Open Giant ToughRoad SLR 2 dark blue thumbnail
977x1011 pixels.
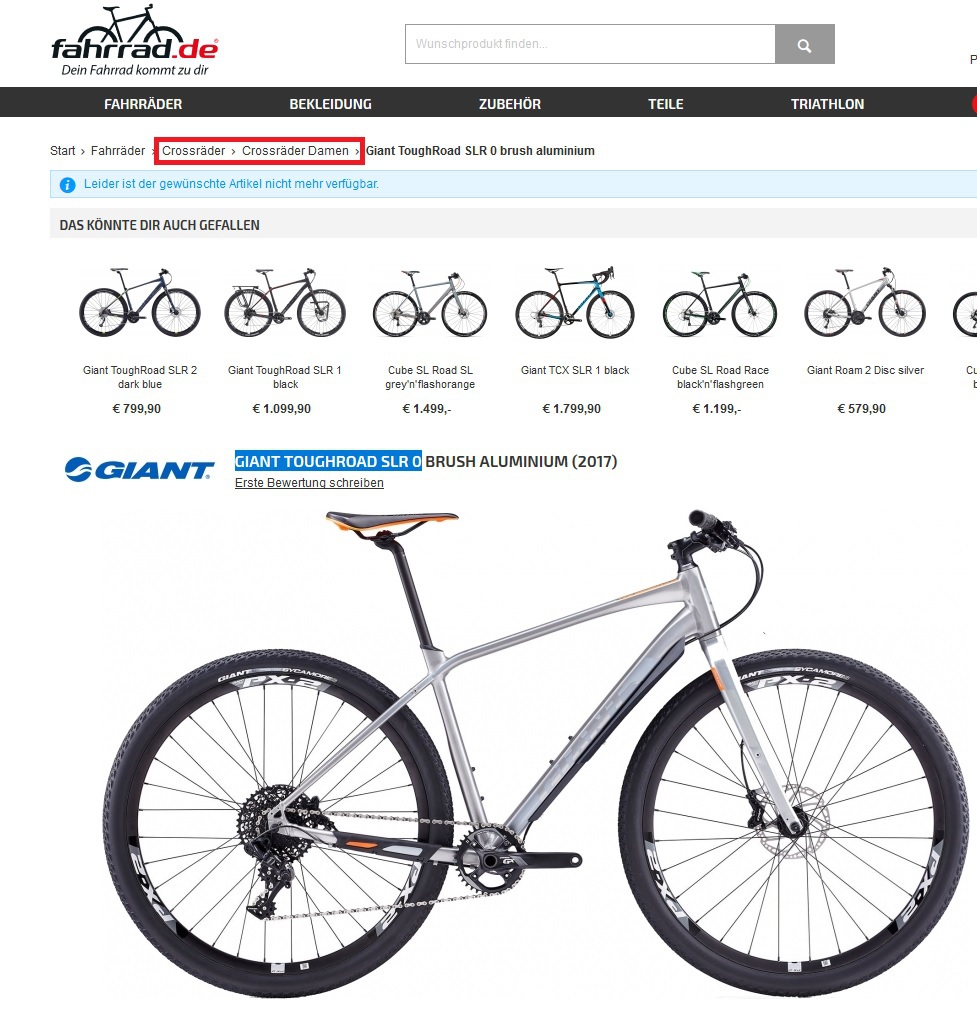[140, 303]
